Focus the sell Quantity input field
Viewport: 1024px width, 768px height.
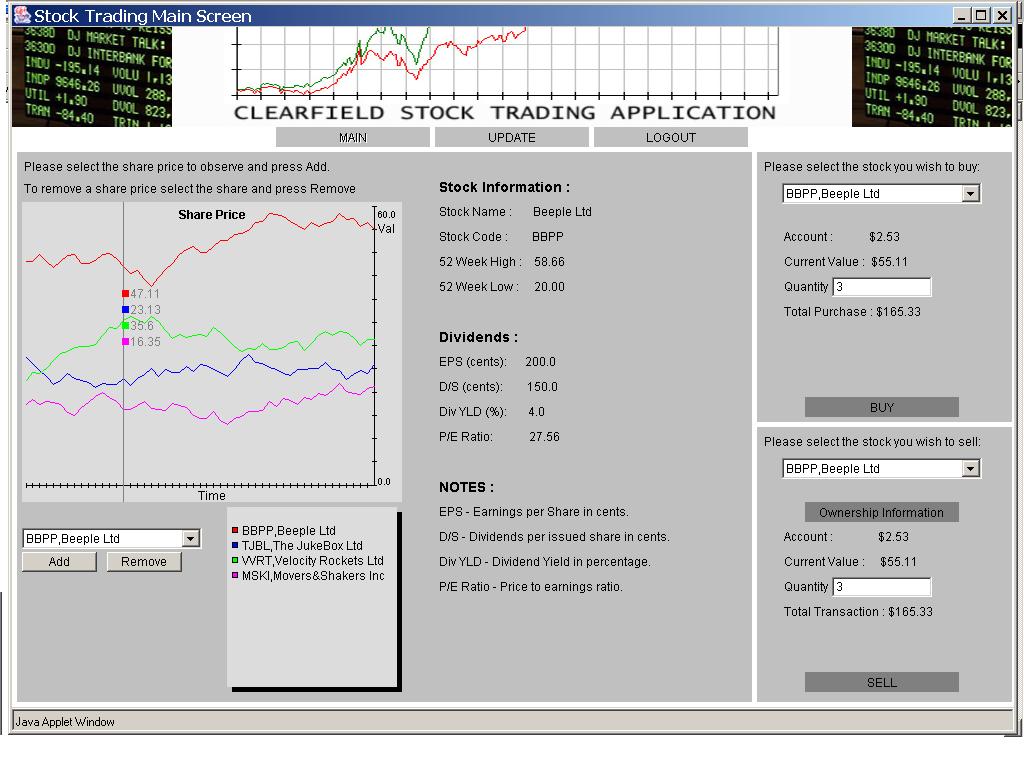click(881, 587)
